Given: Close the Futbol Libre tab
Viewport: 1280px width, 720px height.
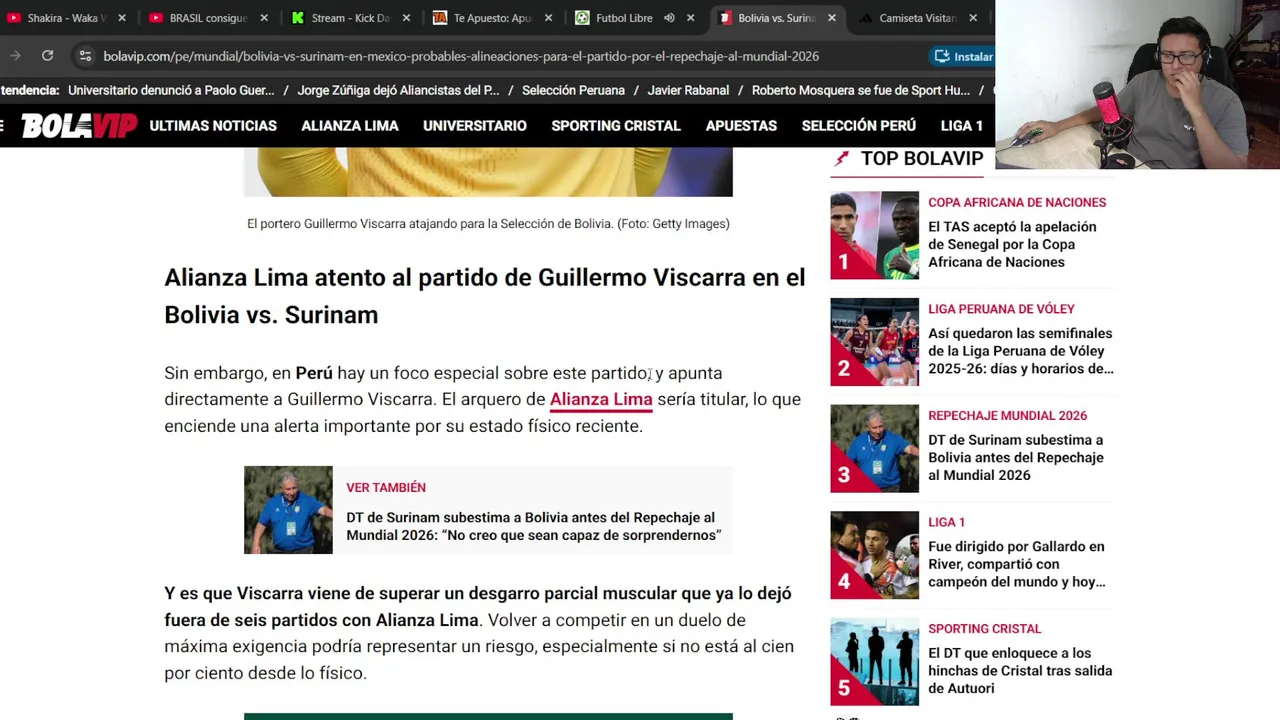Looking at the screenshot, I should tap(690, 18).
